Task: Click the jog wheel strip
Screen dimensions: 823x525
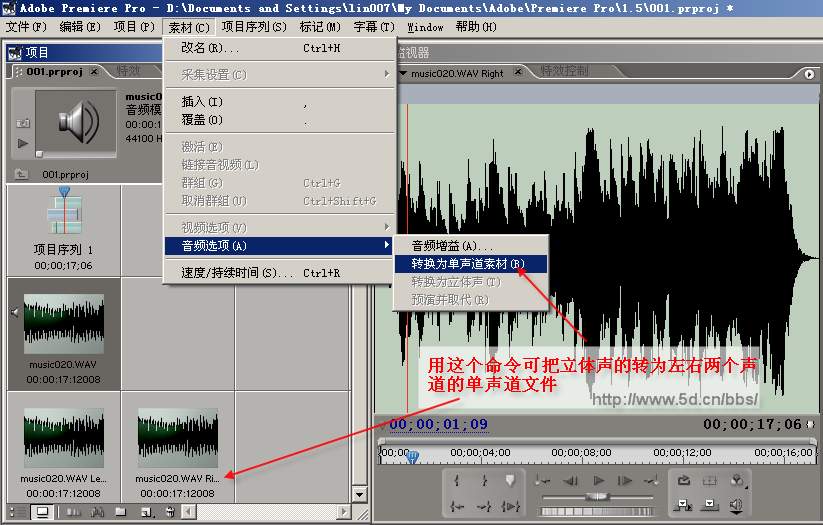Action: pos(597,511)
